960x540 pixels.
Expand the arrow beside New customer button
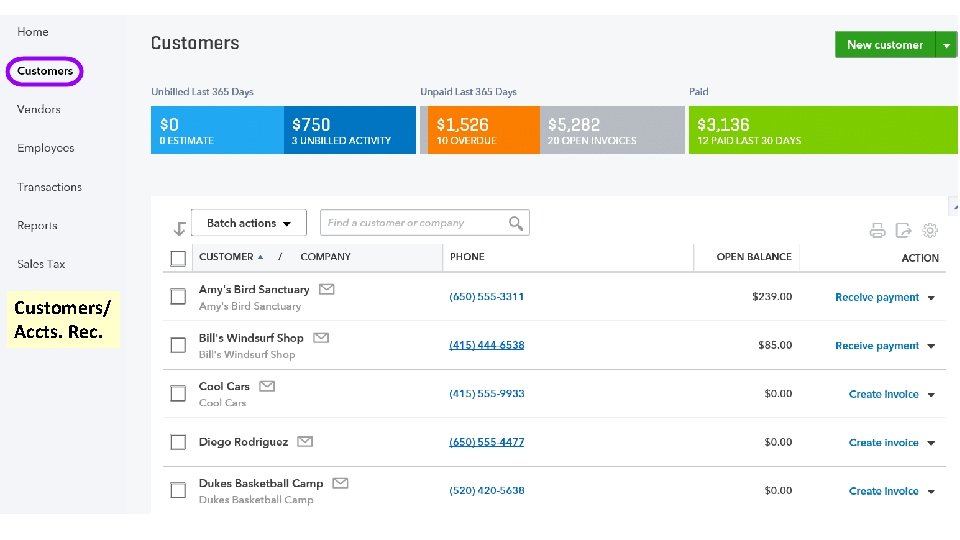click(946, 45)
